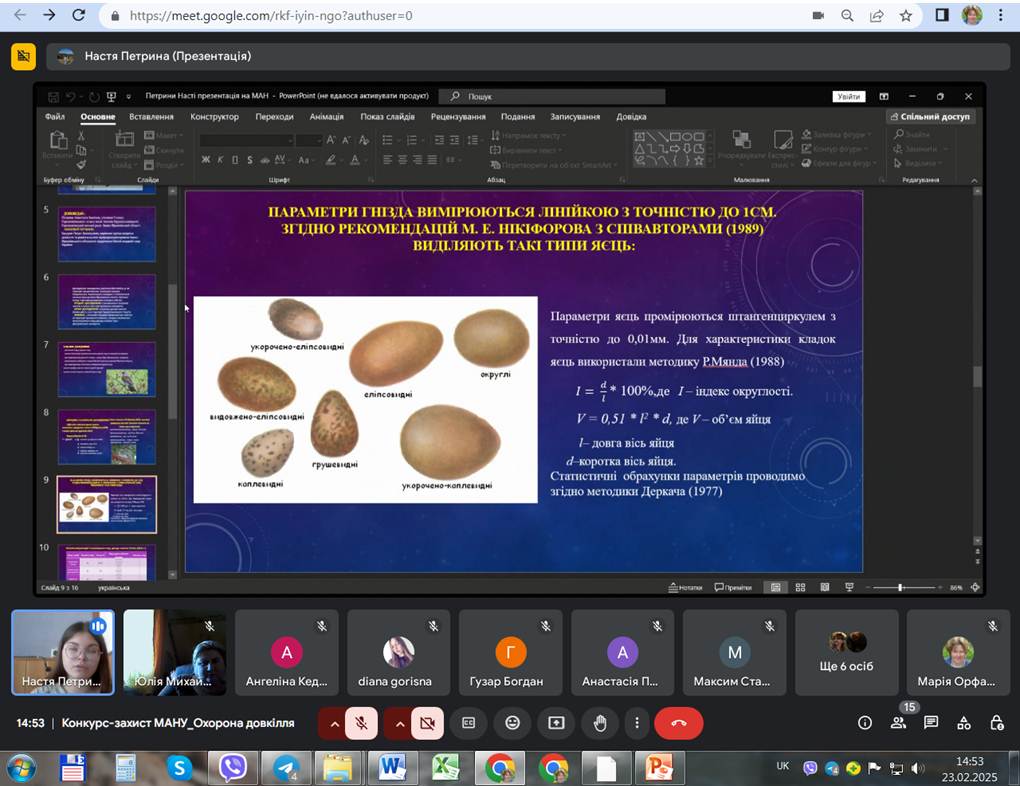1020x786 pixels.
Task: Open more options three-dot menu in Meet
Action: (636, 723)
